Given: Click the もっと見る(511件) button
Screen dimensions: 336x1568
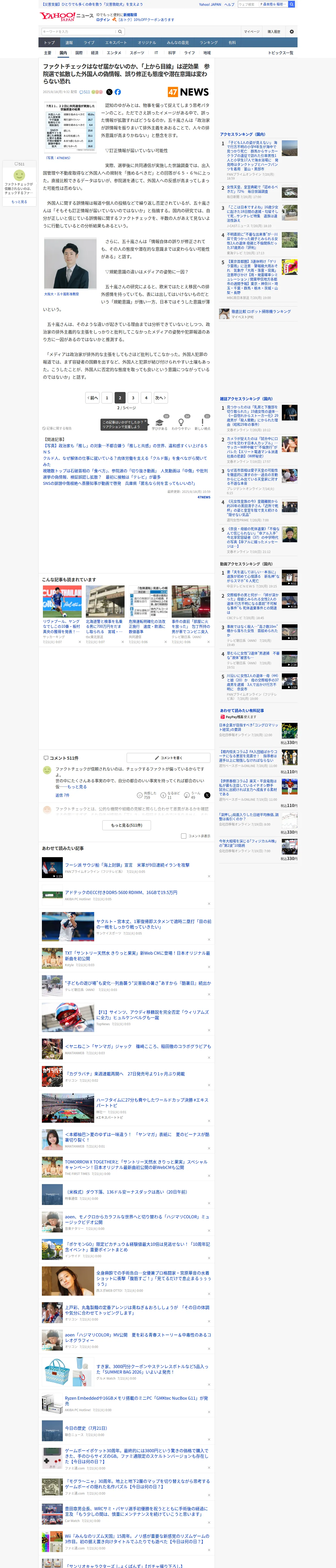Looking at the screenshot, I should [127, 825].
